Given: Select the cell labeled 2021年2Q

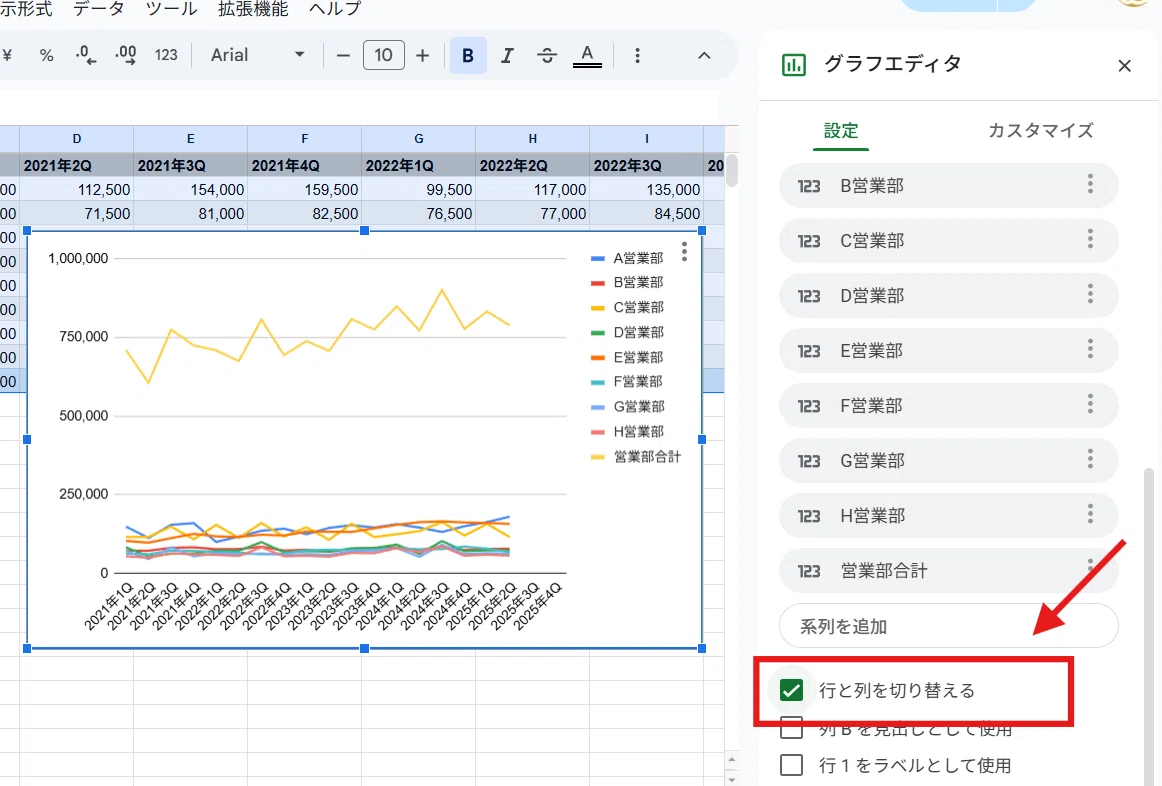Looking at the screenshot, I should [76, 165].
